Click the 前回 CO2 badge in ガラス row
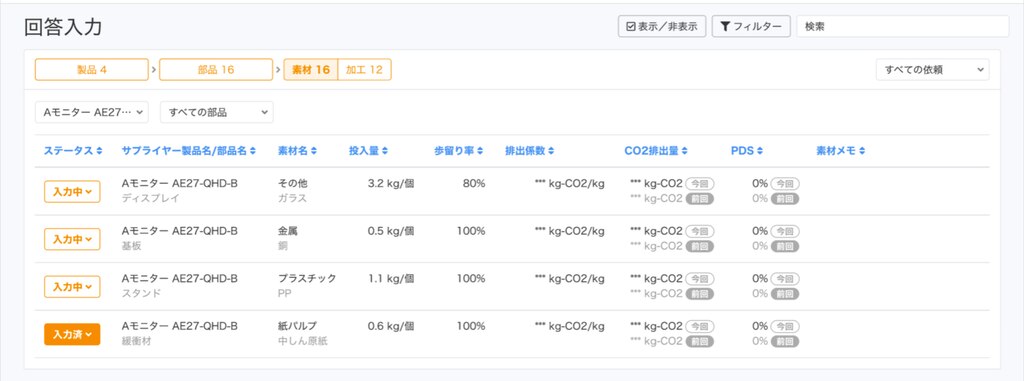The image size is (1024, 381). pyautogui.click(x=699, y=199)
